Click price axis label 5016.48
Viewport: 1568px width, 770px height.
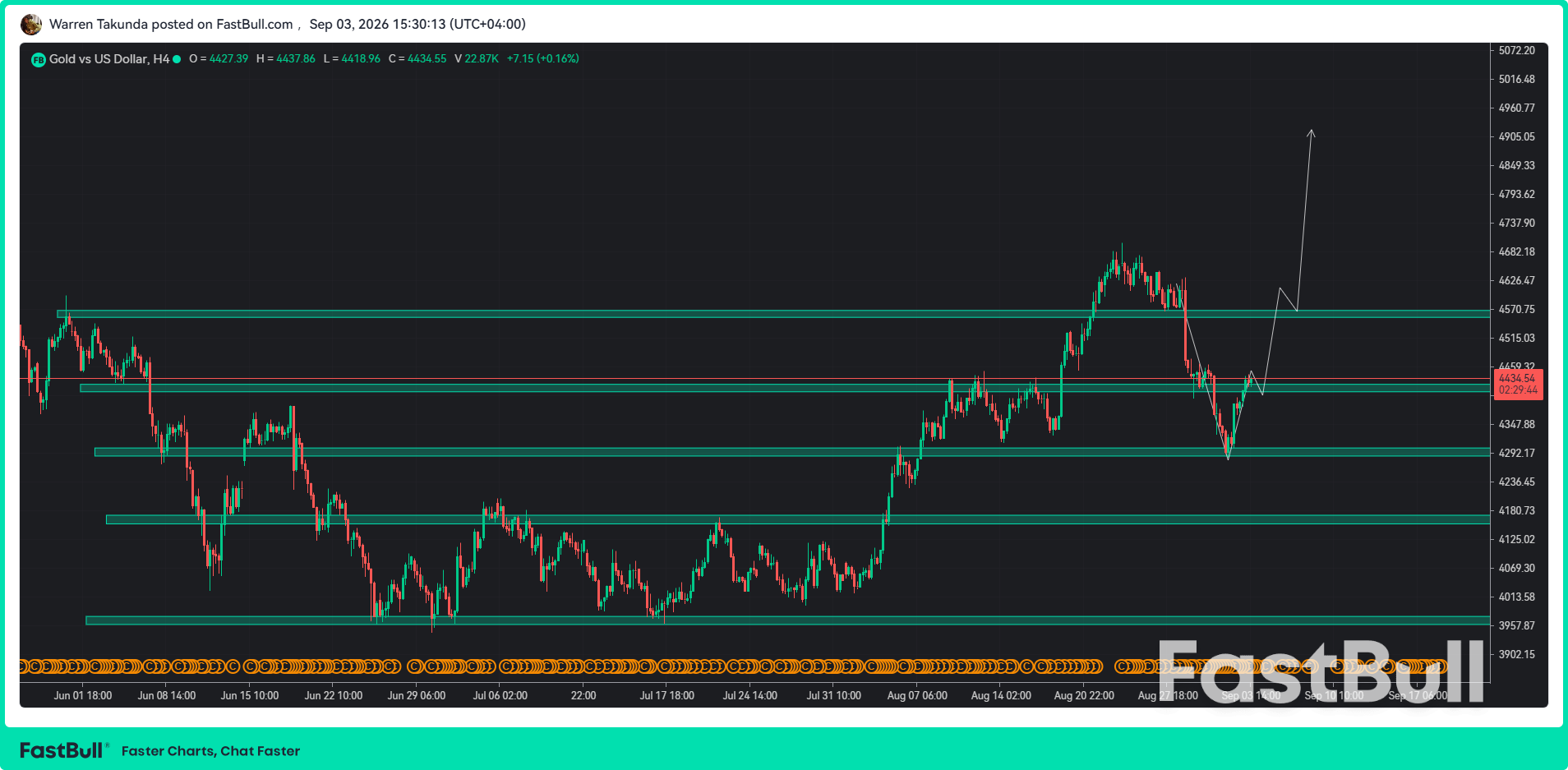(x=1517, y=80)
